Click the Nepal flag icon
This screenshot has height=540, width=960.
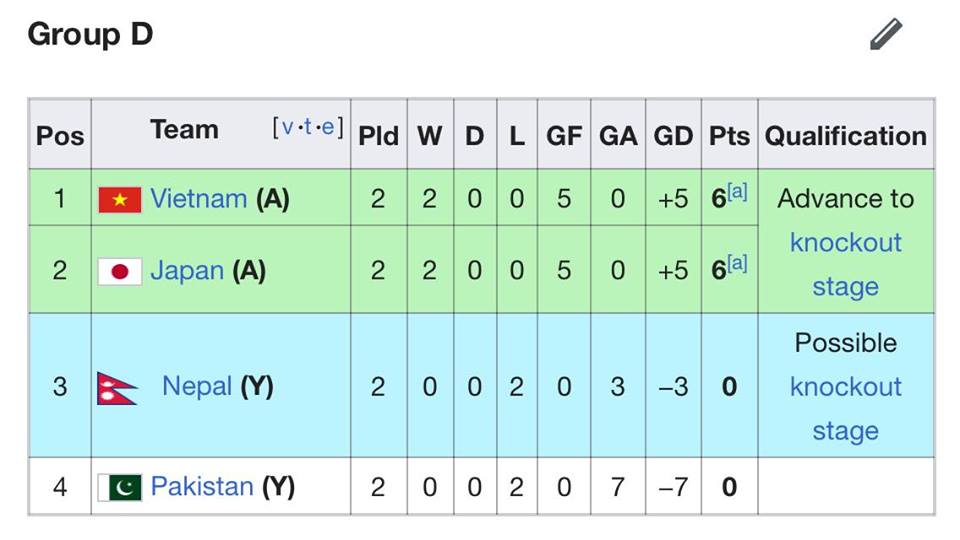pos(117,388)
